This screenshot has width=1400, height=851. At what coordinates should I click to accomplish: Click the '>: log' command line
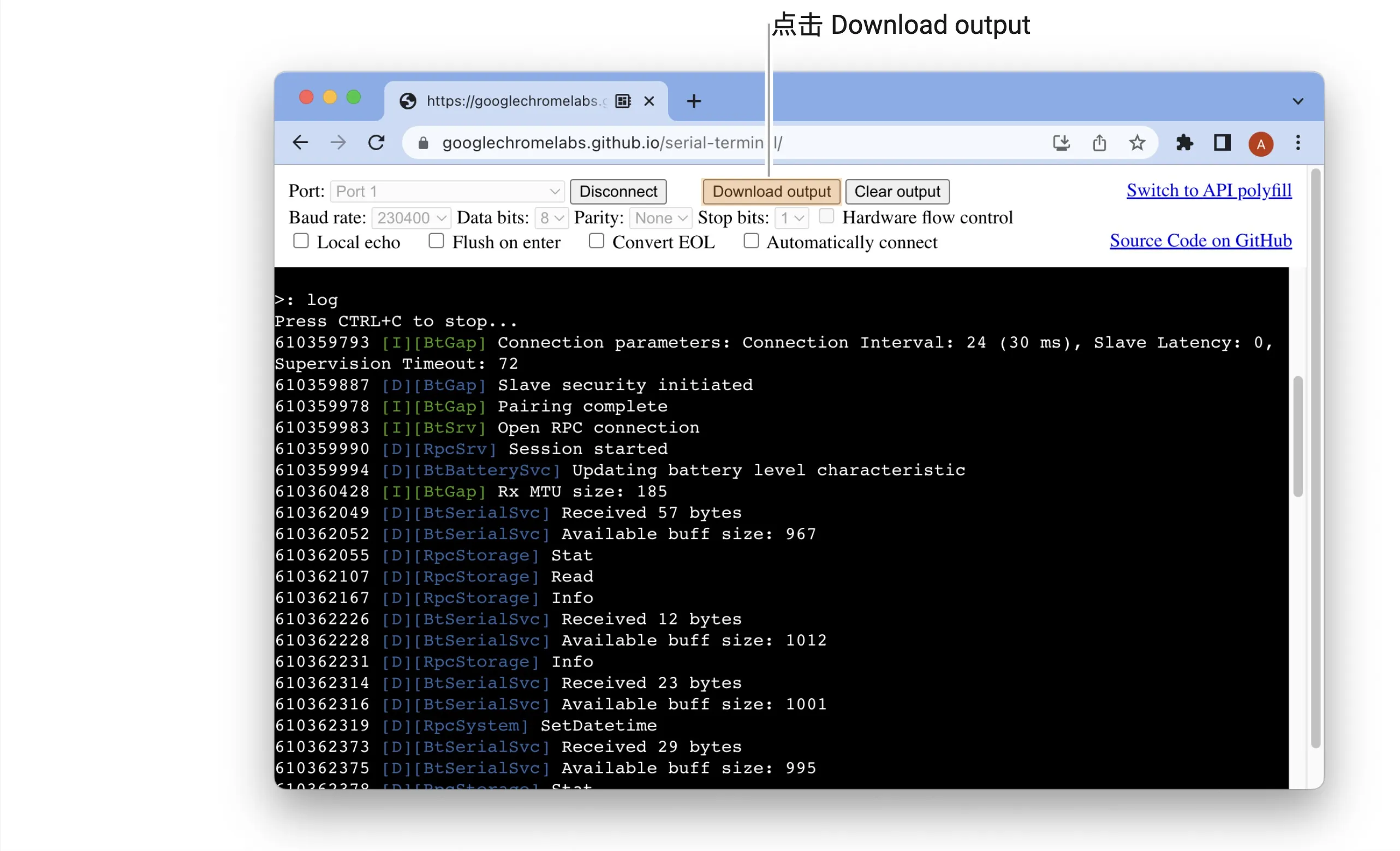(306, 300)
